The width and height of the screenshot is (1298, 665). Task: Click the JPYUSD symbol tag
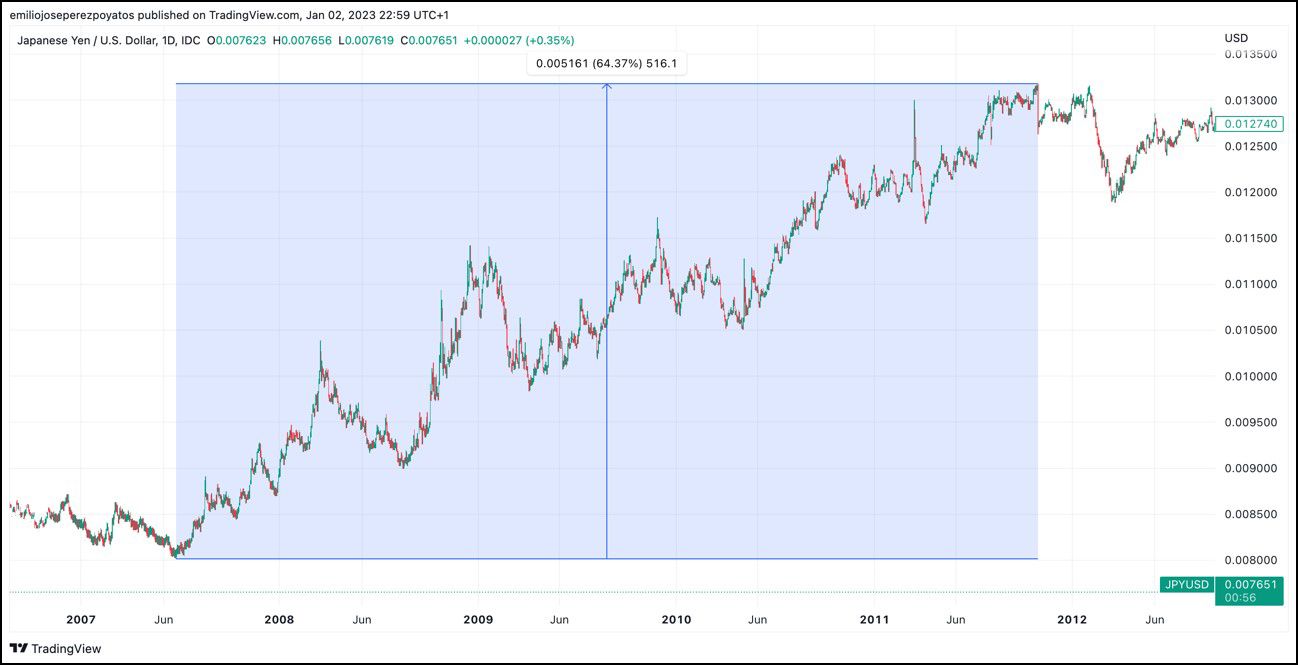point(1186,584)
